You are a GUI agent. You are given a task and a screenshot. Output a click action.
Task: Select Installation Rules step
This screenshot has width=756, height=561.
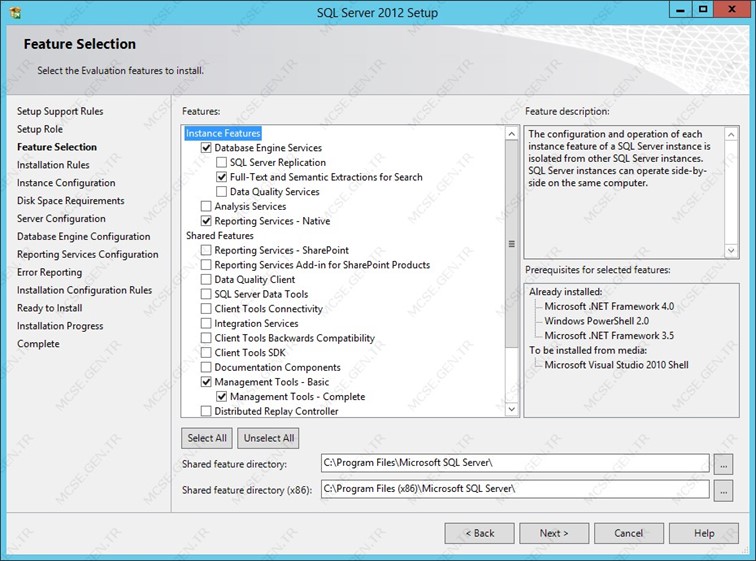coord(53,165)
